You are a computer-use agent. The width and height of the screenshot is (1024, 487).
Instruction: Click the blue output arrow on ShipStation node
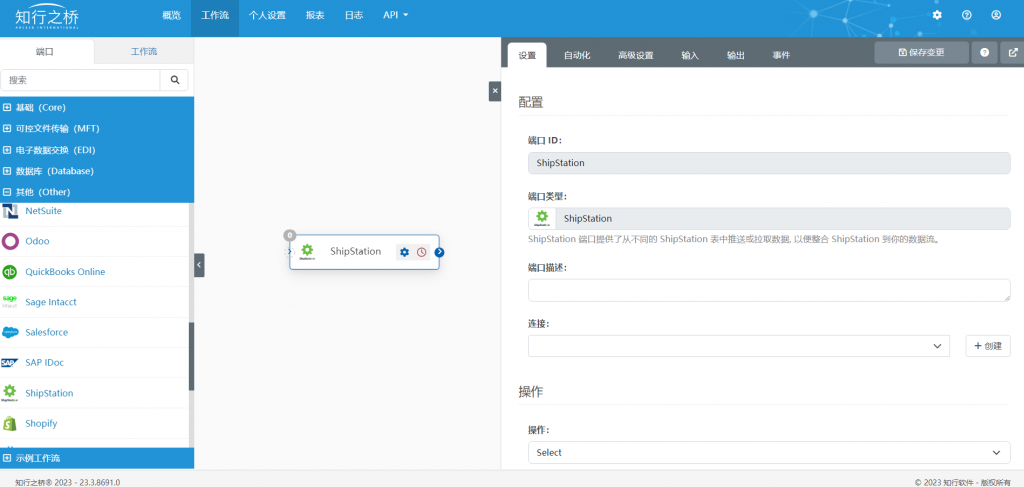click(x=440, y=252)
